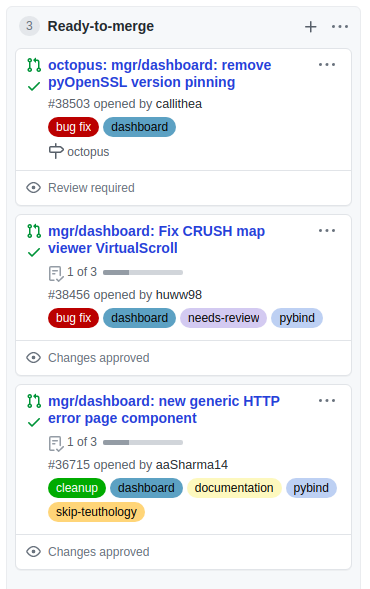Click the 1 of 3 progress bar on HTTP error card
The width and height of the screenshot is (370, 589).
pos(143,443)
